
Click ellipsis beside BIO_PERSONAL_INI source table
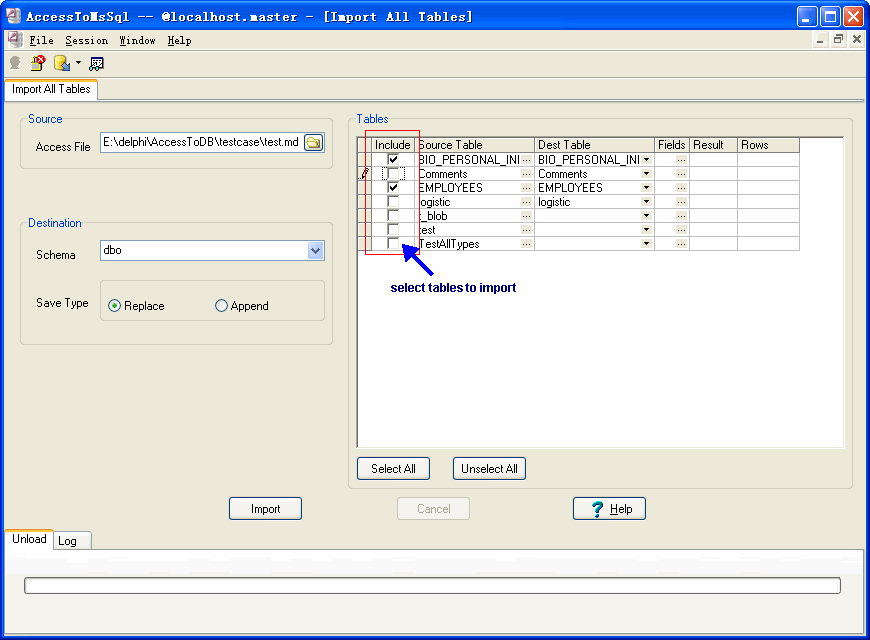[526, 160]
